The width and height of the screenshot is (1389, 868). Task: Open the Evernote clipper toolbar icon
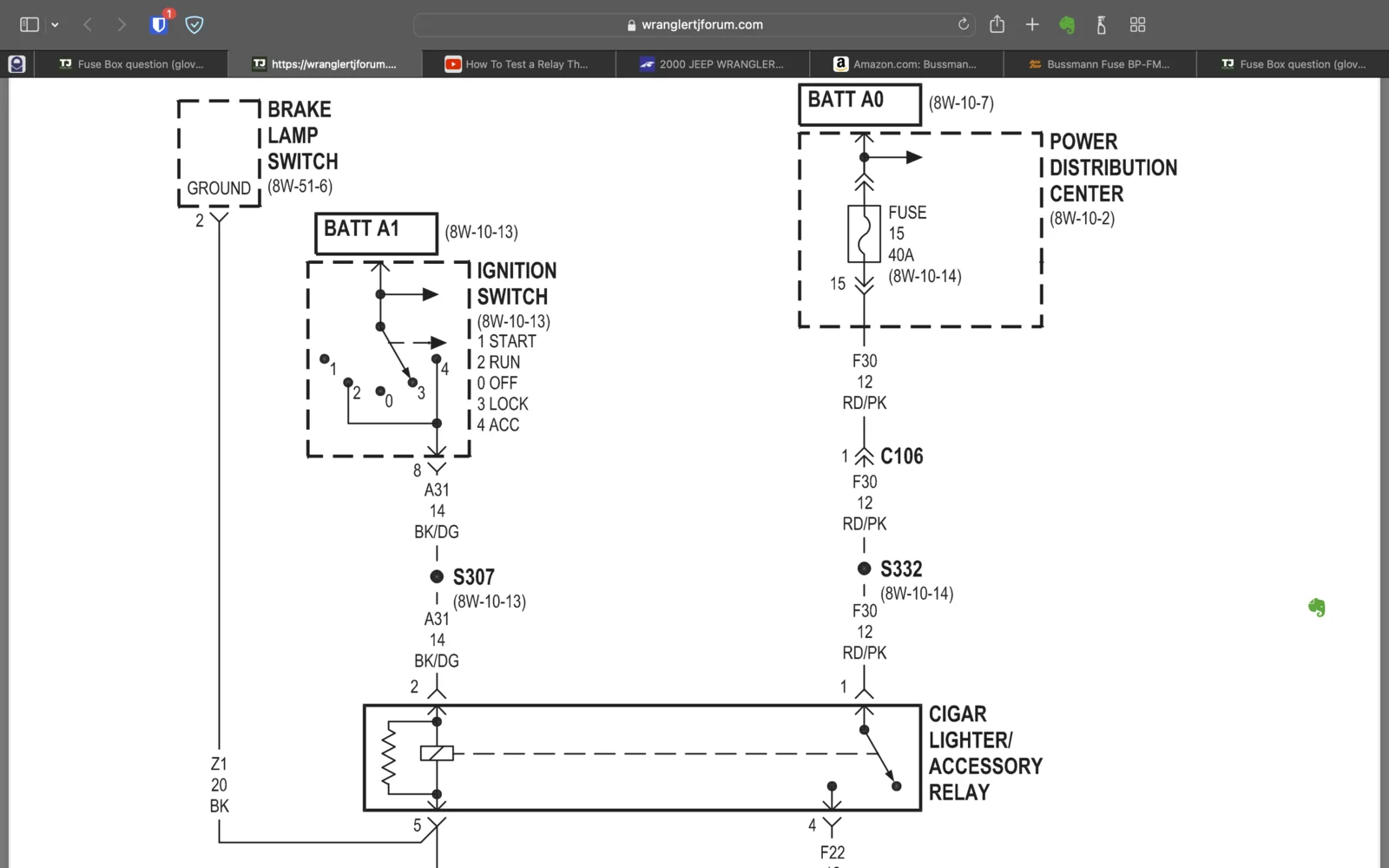1067,25
